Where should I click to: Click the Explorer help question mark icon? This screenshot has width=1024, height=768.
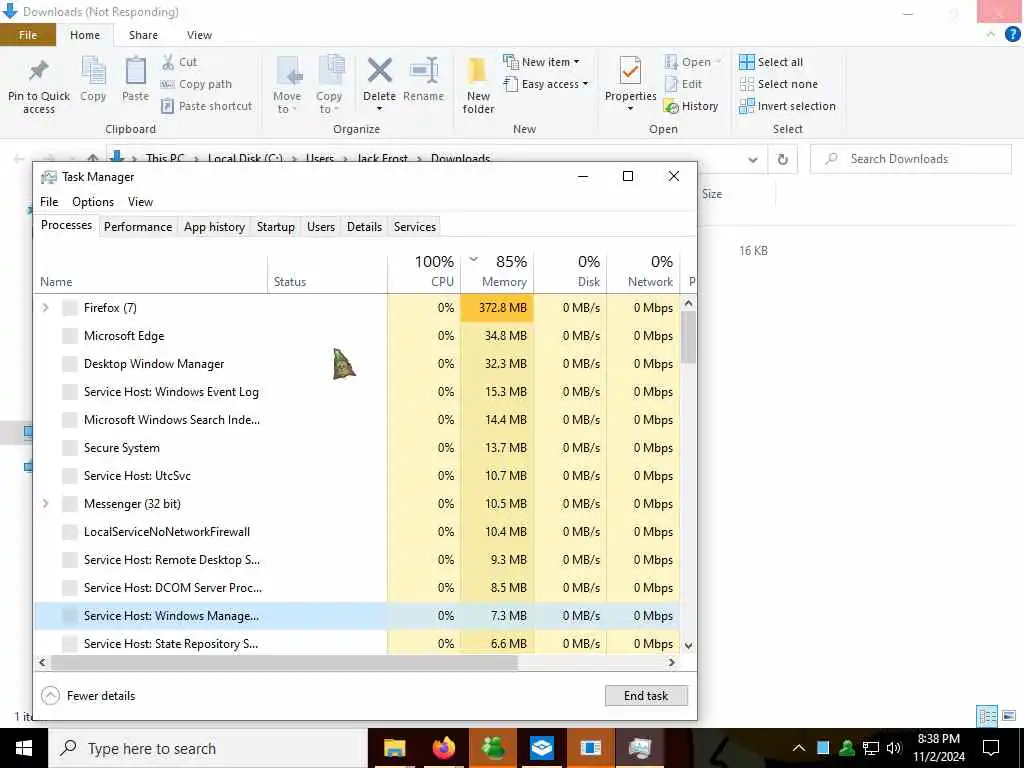(x=1012, y=35)
